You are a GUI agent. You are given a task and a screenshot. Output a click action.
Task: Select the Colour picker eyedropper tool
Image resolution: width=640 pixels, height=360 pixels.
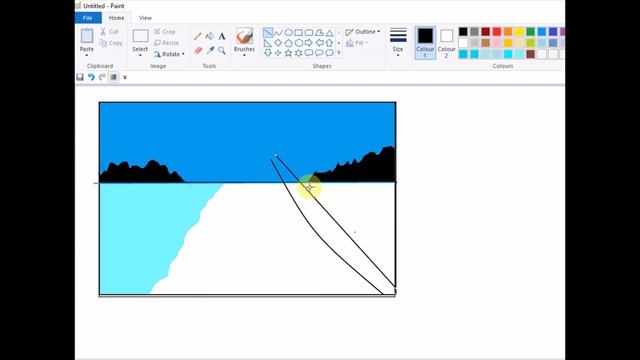210,50
